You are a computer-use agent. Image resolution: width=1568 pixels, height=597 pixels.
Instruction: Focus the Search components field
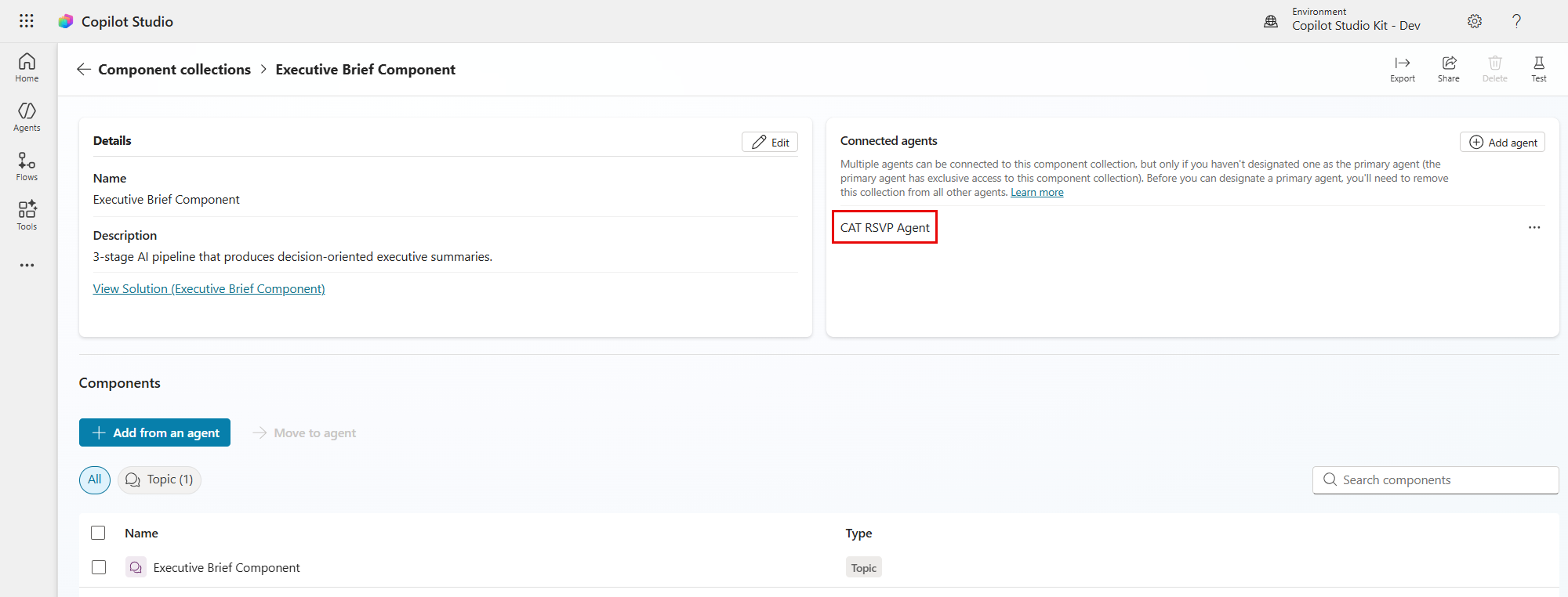(1436, 480)
